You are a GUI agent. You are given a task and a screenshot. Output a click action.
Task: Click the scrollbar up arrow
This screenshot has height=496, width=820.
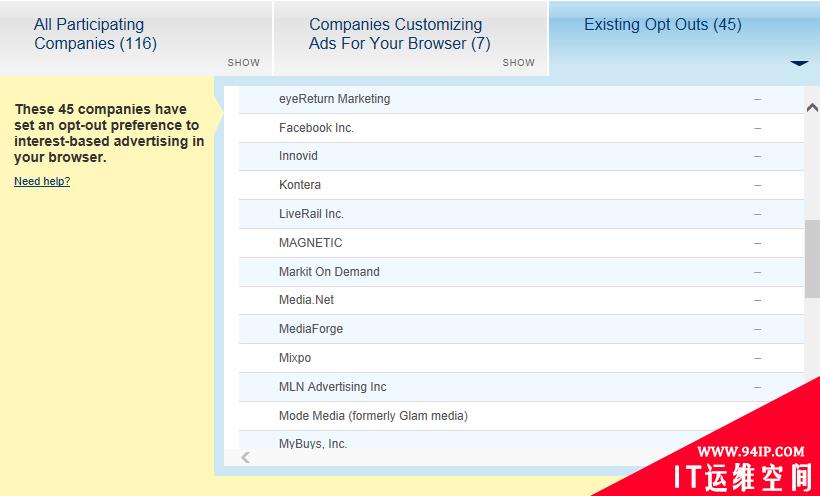point(812,107)
